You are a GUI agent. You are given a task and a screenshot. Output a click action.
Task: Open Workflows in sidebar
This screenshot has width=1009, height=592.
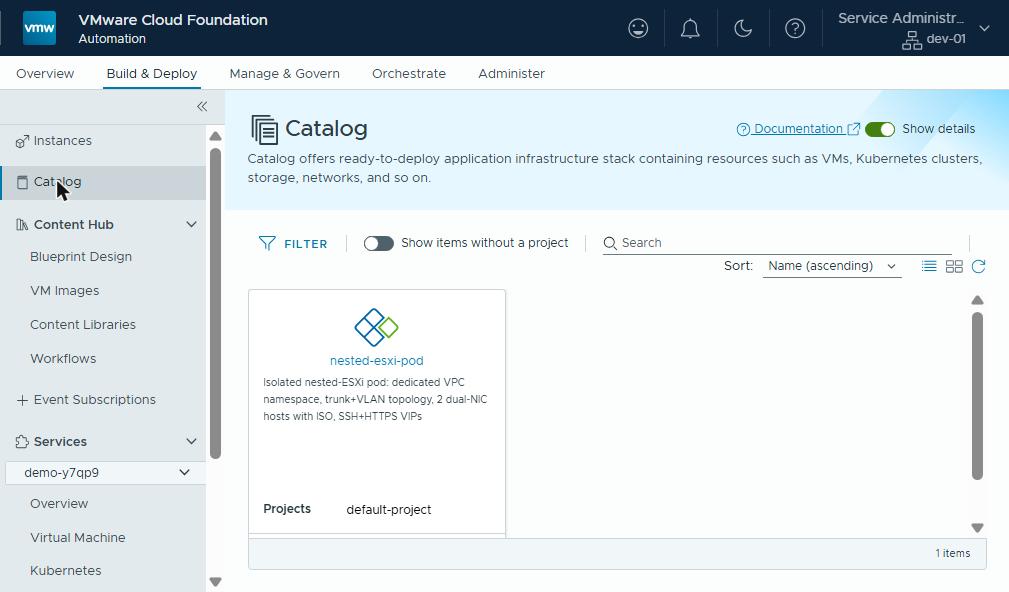click(63, 359)
